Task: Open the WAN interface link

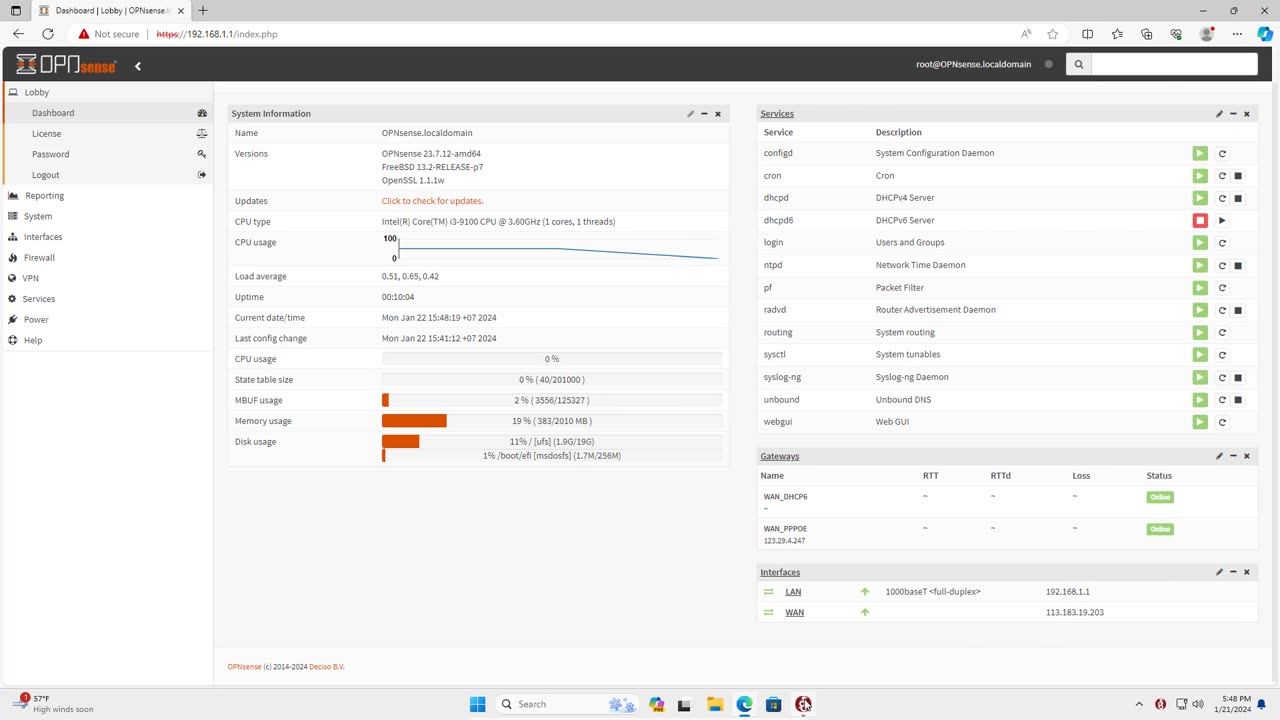Action: (794, 612)
